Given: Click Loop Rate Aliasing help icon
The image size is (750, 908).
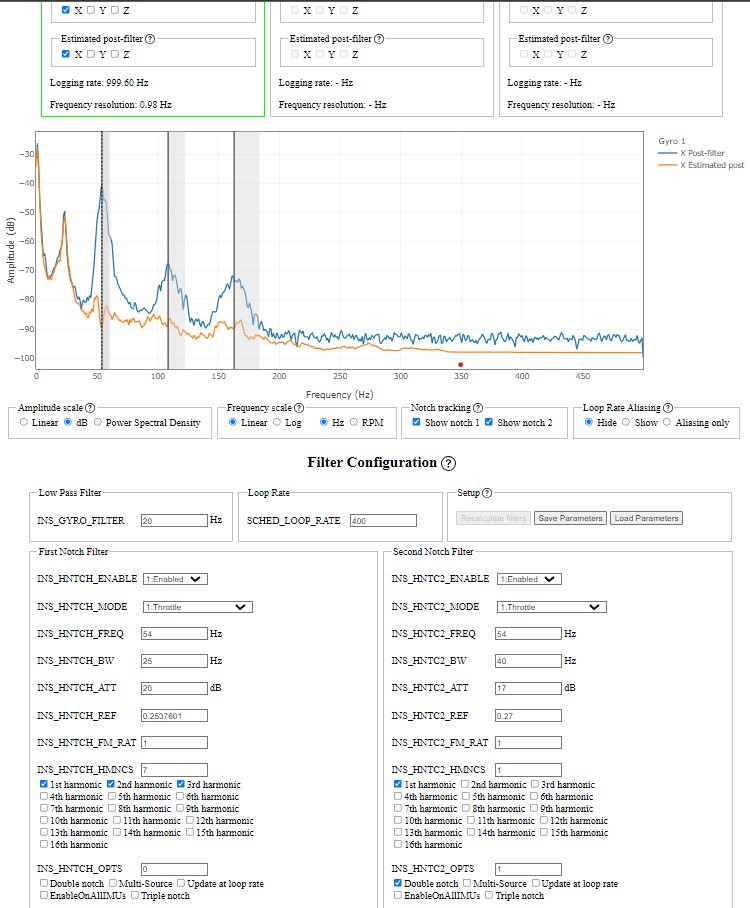Looking at the screenshot, I should pyautogui.click(x=667, y=408).
